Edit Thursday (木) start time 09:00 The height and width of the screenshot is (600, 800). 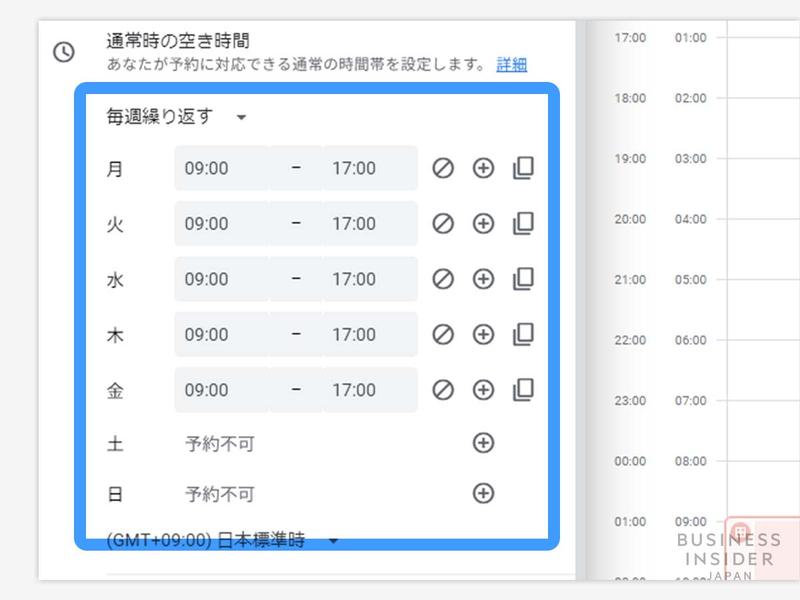click(221, 335)
